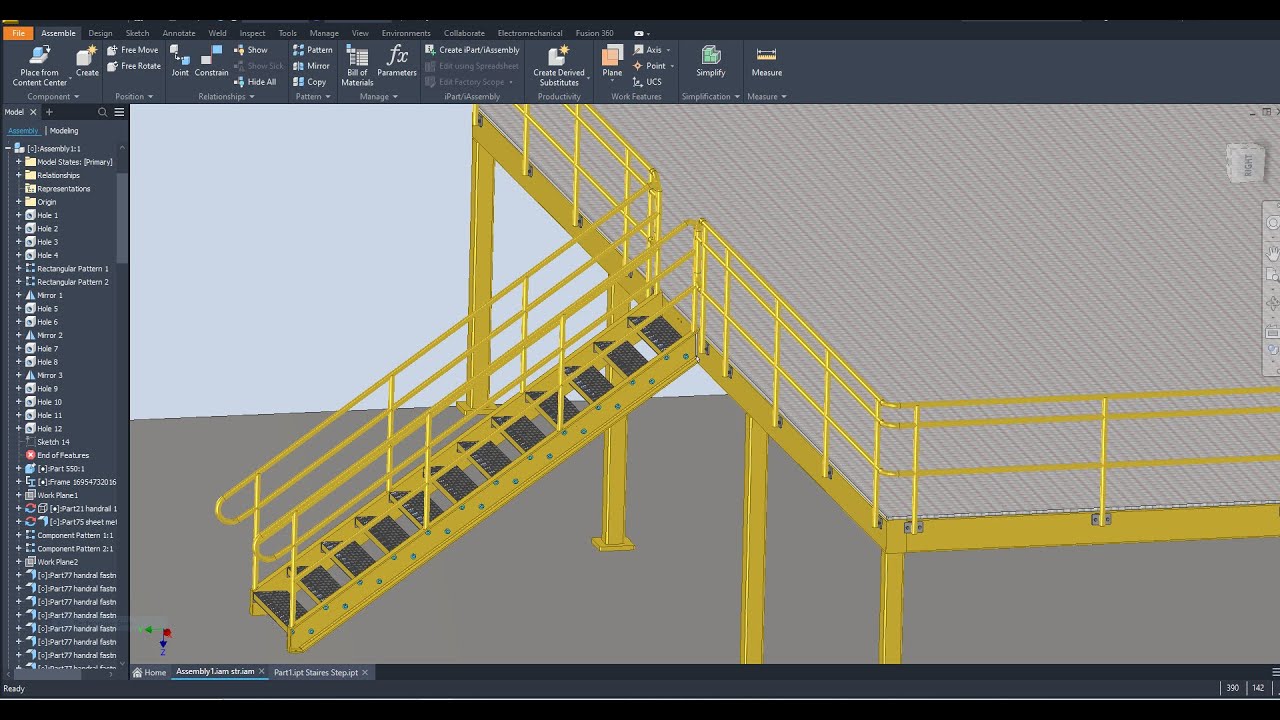The width and height of the screenshot is (1280, 720).
Task: Switch to the Sketch ribbon tab
Action: click(137, 33)
